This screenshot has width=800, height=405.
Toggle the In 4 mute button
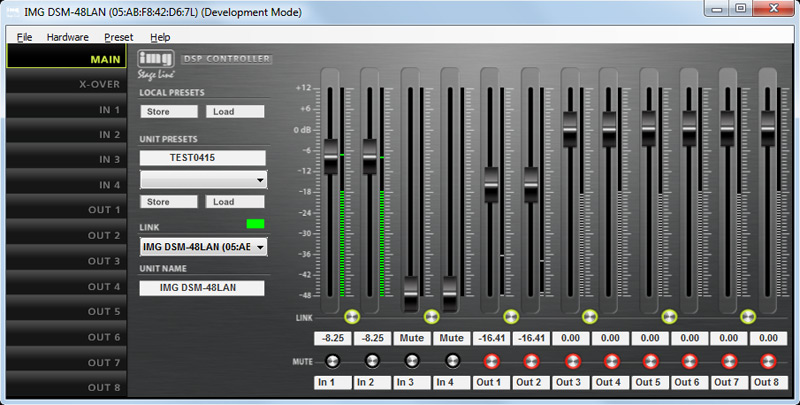[x=451, y=360]
